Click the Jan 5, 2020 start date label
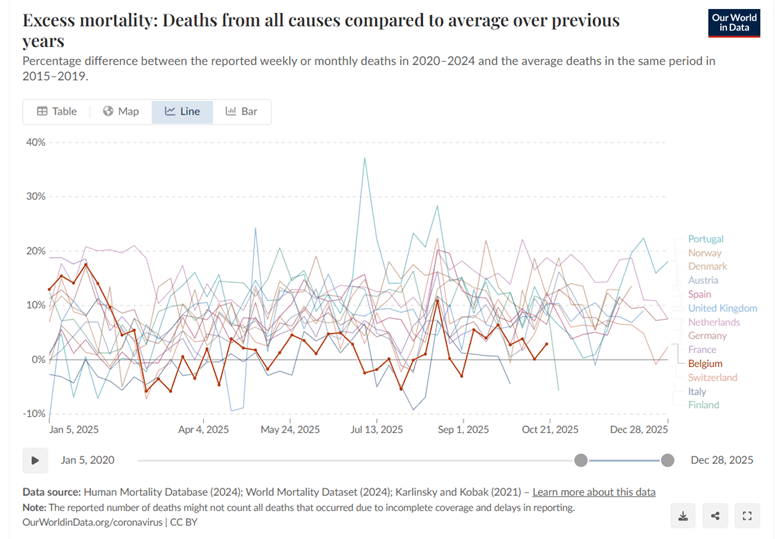 pyautogui.click(x=87, y=460)
